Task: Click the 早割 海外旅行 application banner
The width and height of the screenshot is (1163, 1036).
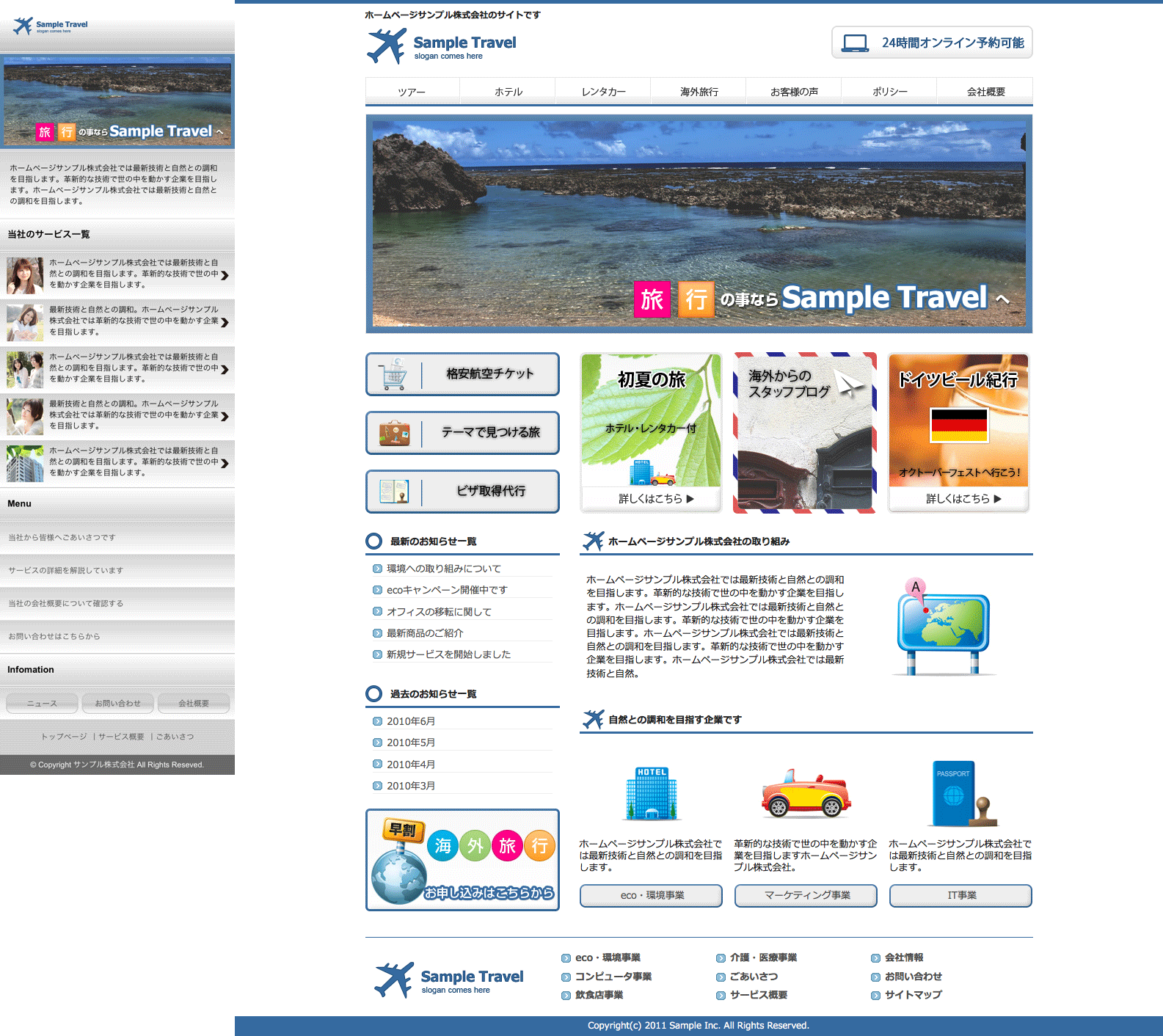Action: pyautogui.click(x=462, y=860)
